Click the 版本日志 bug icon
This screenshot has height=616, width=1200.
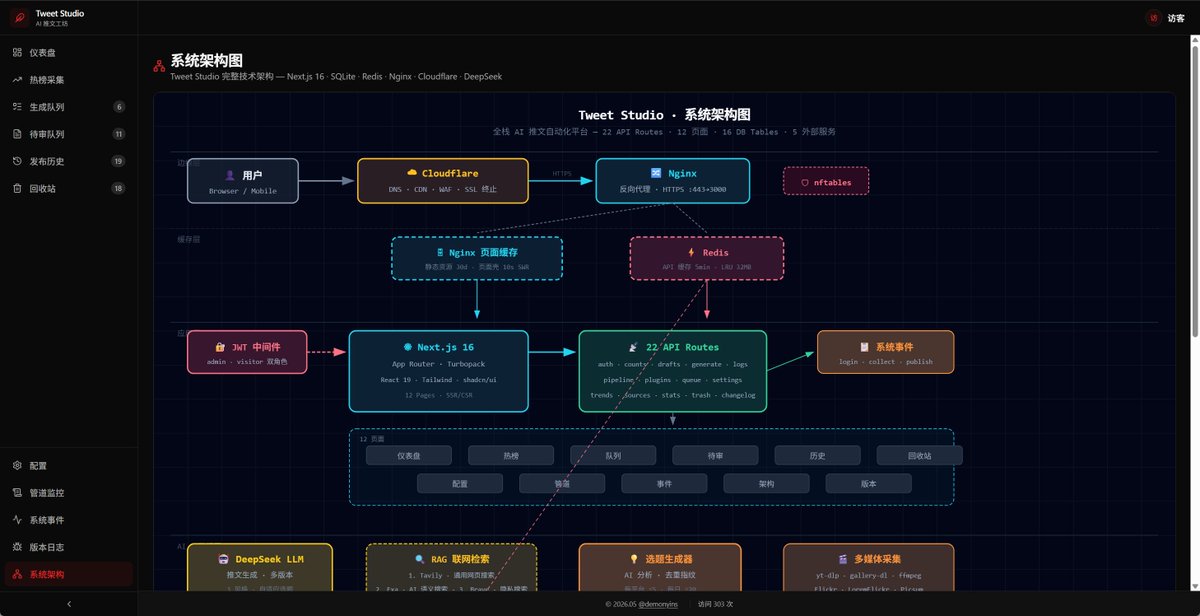pyautogui.click(x=17, y=547)
